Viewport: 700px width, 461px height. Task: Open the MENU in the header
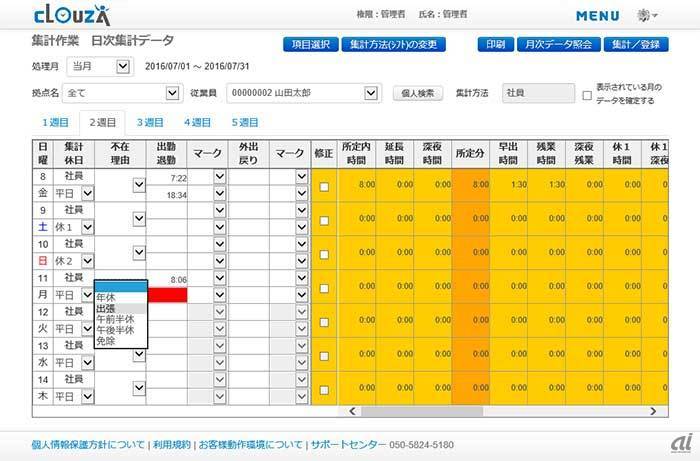(x=603, y=17)
